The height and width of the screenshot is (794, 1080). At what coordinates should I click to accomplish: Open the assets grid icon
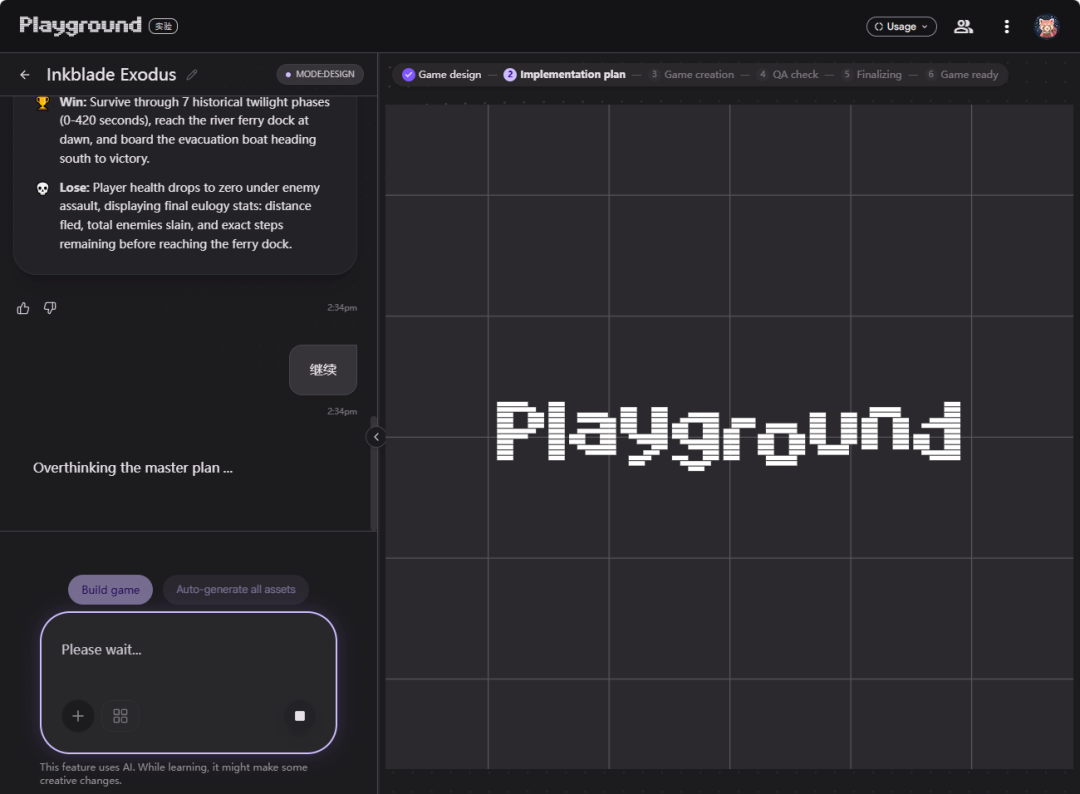tap(120, 716)
